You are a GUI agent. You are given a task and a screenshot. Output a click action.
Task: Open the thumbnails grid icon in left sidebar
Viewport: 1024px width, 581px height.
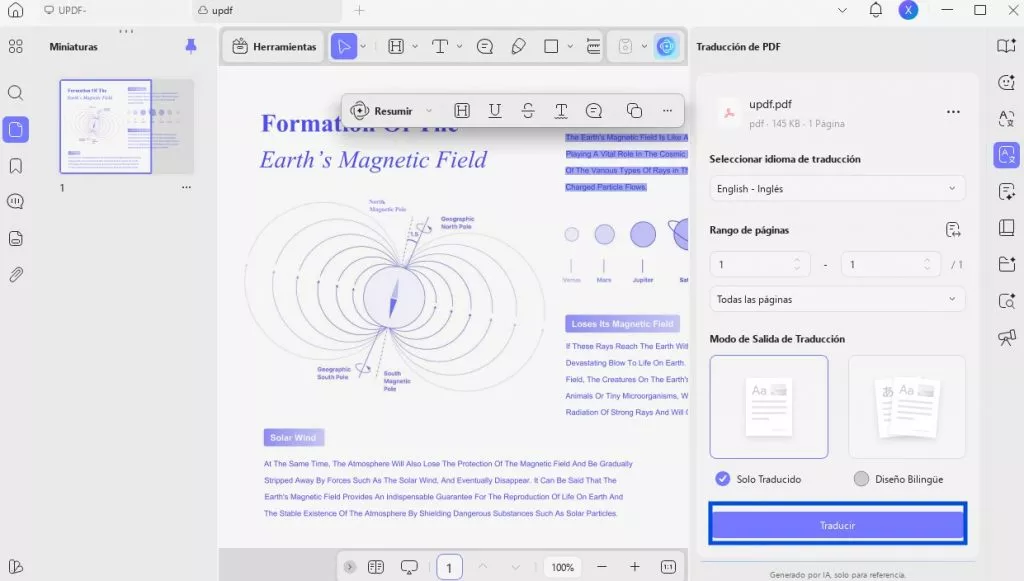tap(16, 46)
